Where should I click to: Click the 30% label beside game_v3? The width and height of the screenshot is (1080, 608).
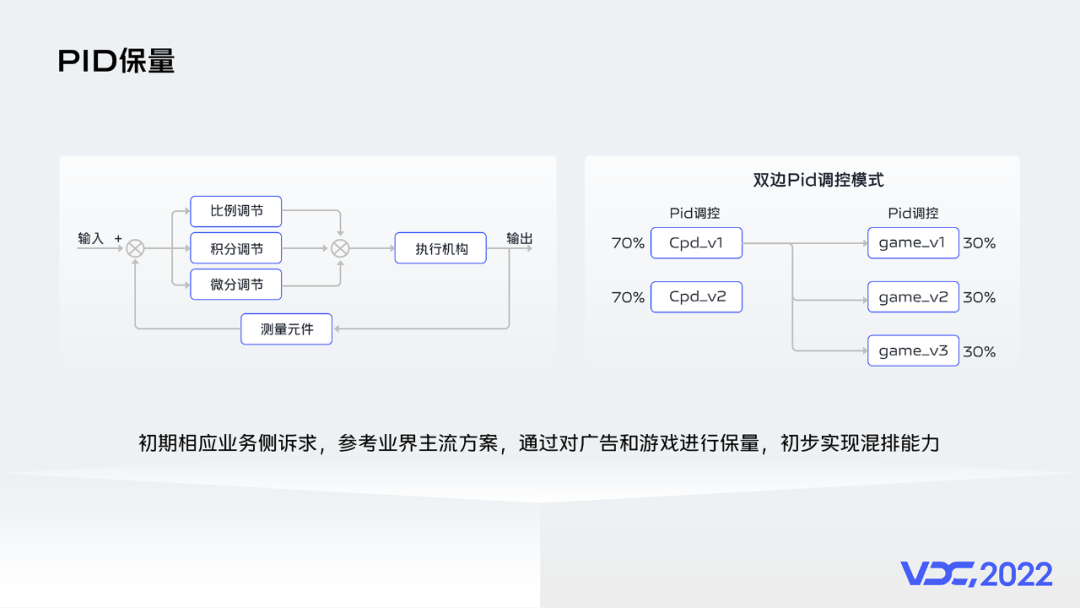point(979,352)
